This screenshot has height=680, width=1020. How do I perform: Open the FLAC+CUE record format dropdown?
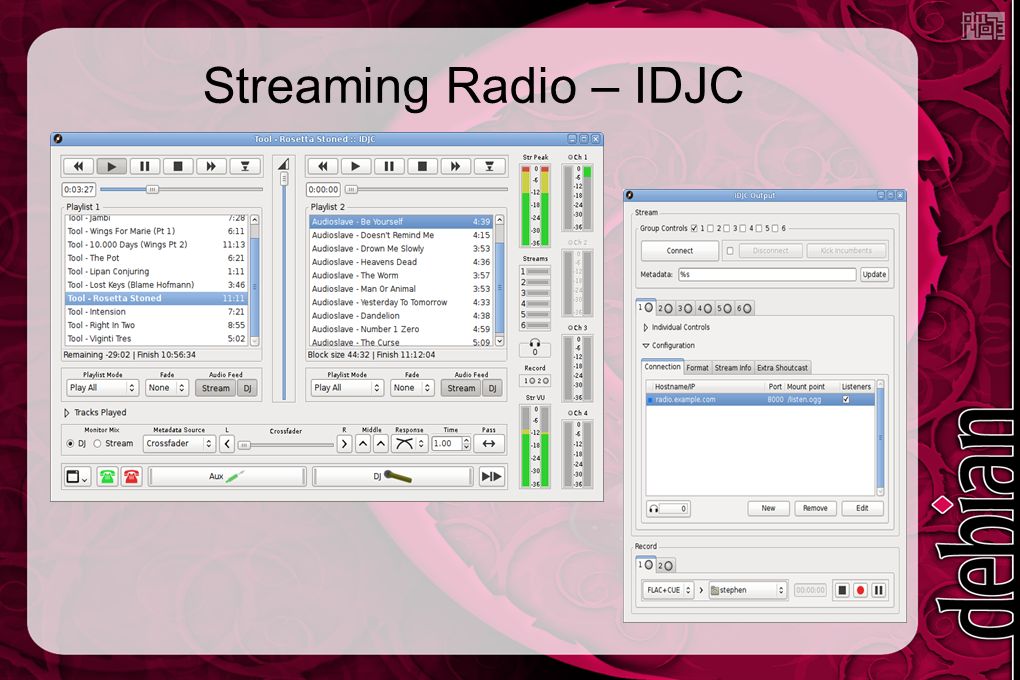pyautogui.click(x=668, y=590)
